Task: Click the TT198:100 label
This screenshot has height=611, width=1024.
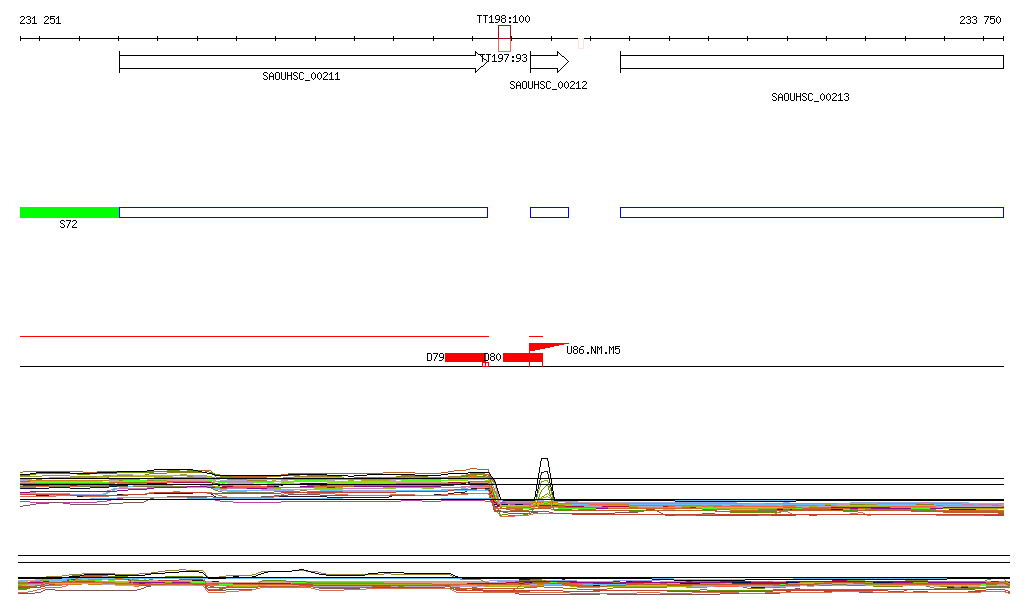Action: (x=504, y=20)
